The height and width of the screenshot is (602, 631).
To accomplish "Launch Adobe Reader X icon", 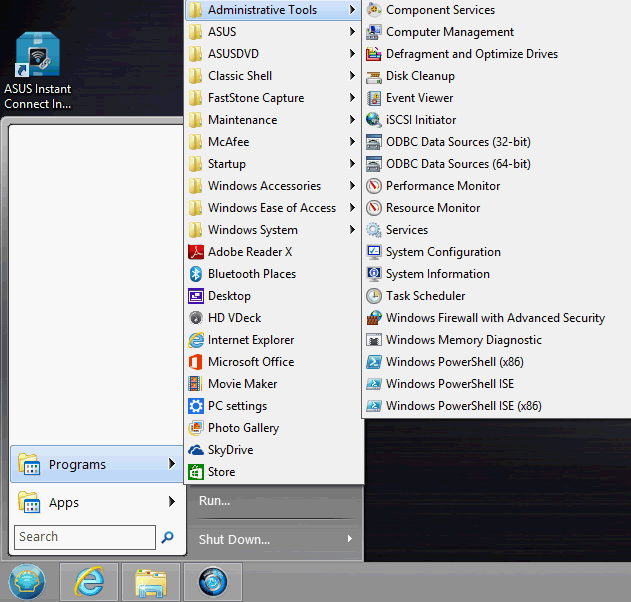I will pyautogui.click(x=196, y=252).
